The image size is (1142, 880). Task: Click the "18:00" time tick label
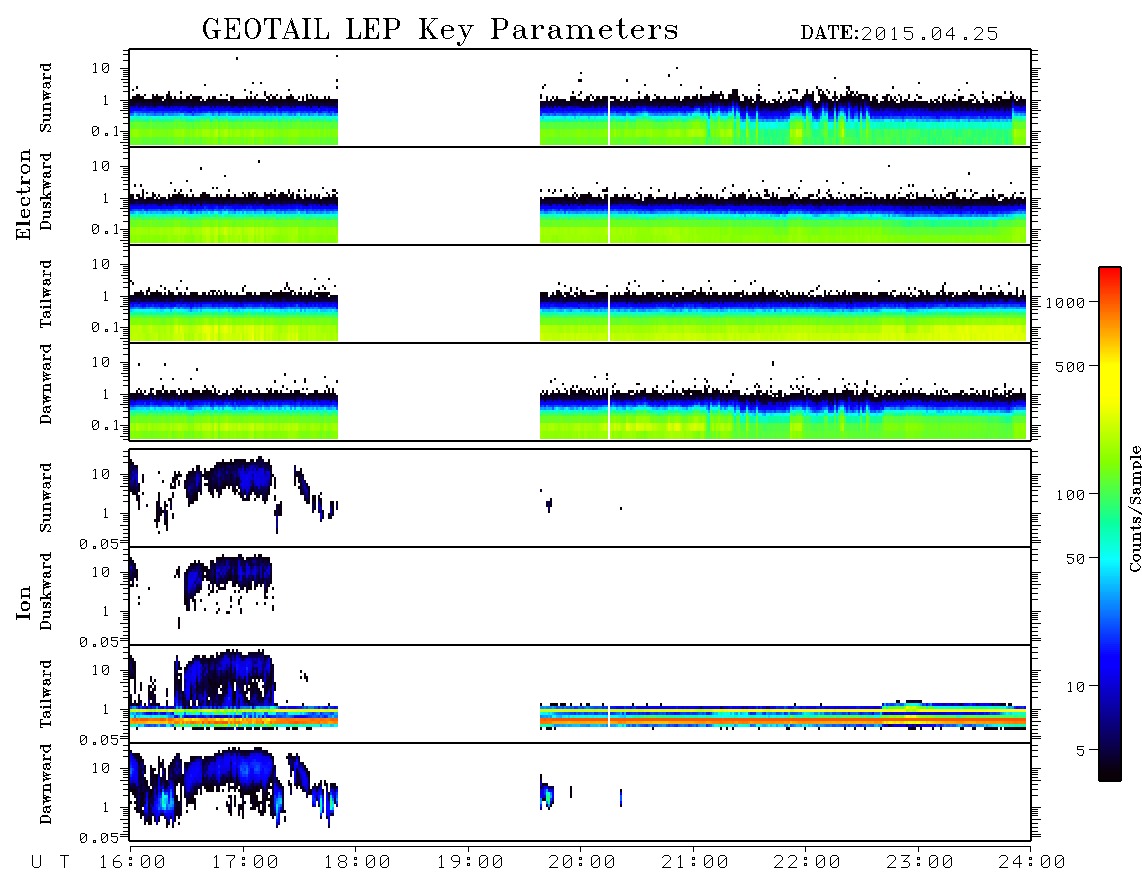[x=358, y=862]
